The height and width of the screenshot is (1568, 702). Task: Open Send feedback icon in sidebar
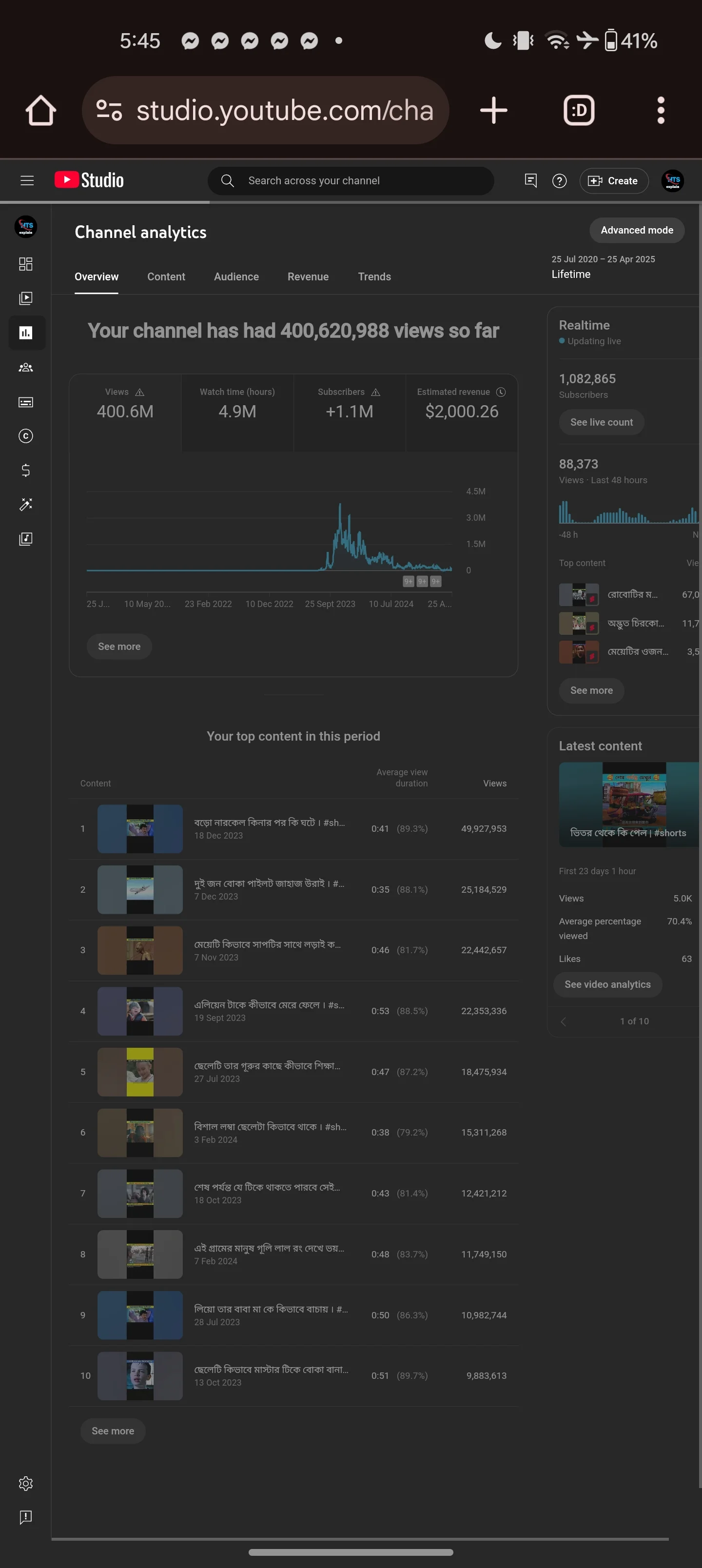pyautogui.click(x=25, y=1517)
